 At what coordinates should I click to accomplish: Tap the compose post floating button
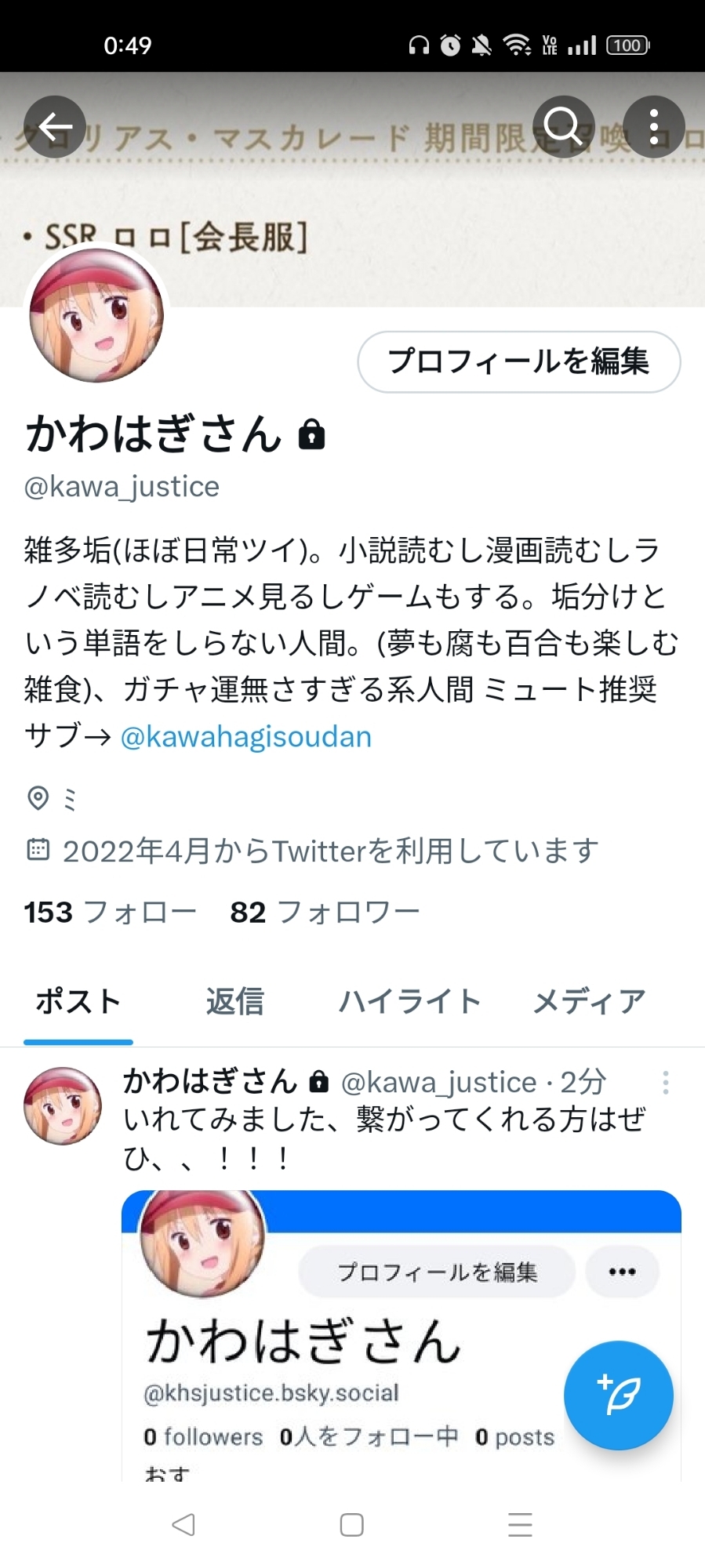click(x=619, y=1396)
